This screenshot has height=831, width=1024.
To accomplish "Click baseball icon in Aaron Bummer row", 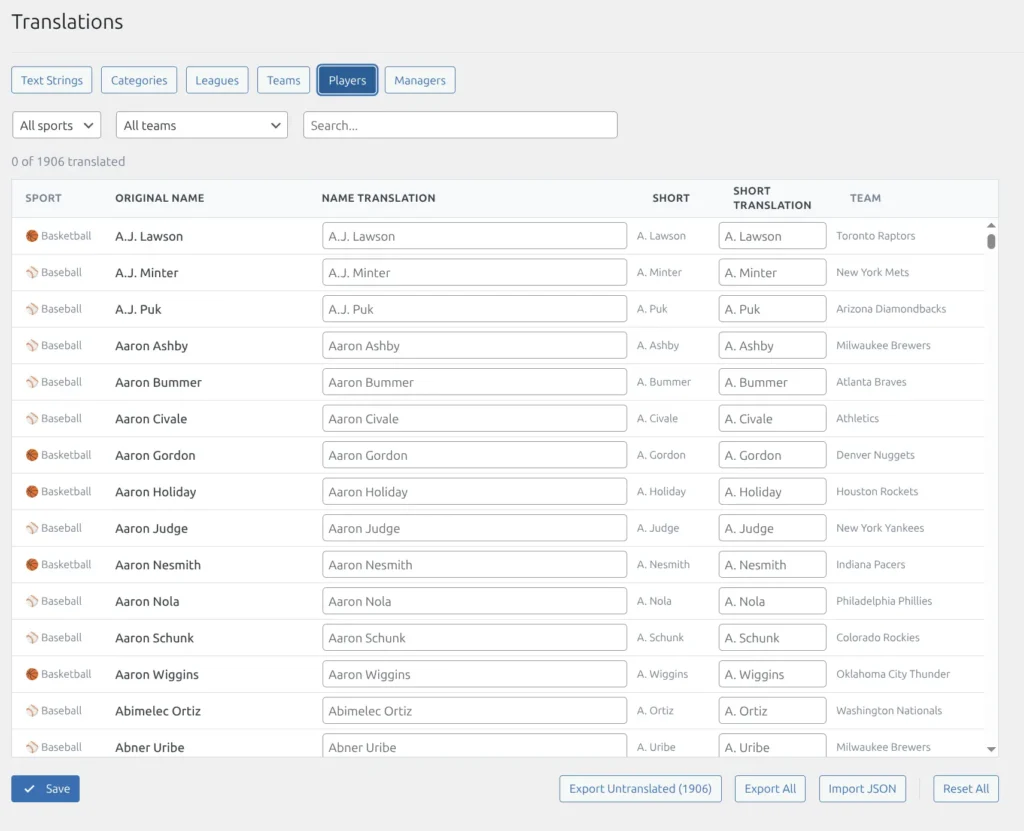I will click(x=31, y=382).
